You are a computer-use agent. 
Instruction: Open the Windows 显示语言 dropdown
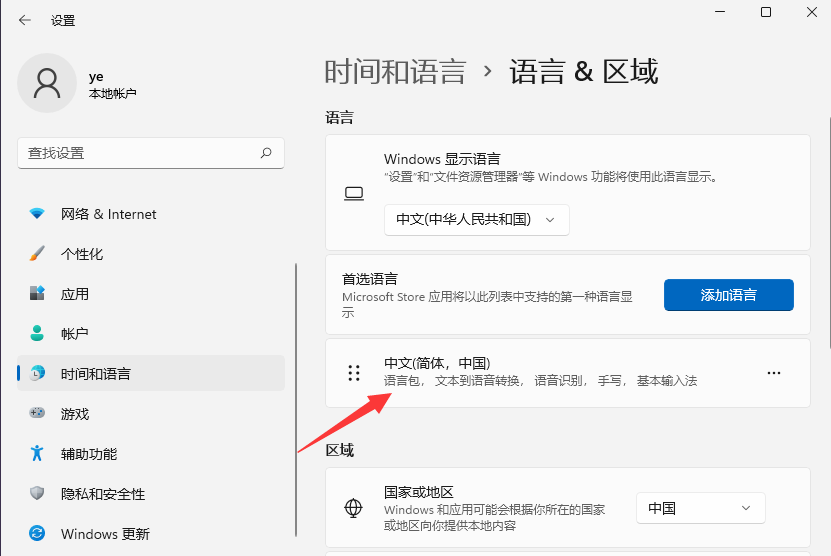click(476, 219)
